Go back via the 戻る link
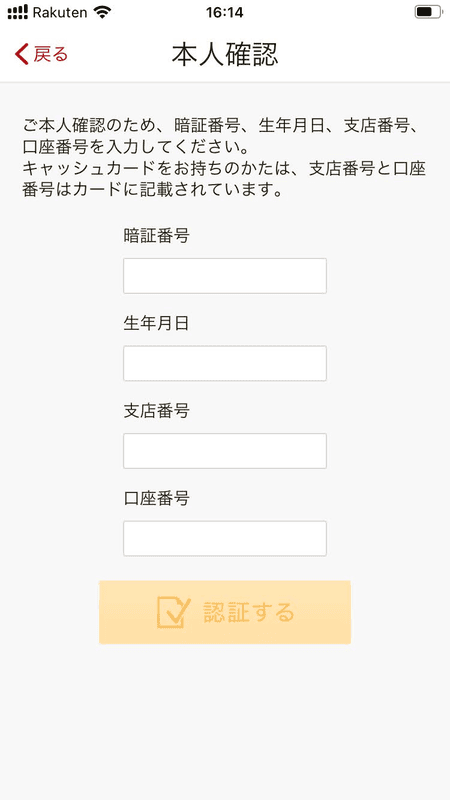This screenshot has height=800, width=450. [x=51, y=54]
